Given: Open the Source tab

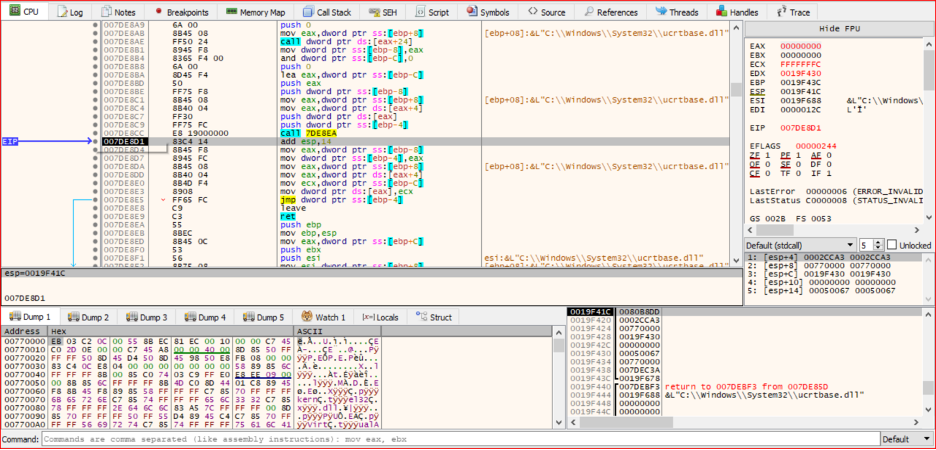Looking at the screenshot, I should click(546, 12).
